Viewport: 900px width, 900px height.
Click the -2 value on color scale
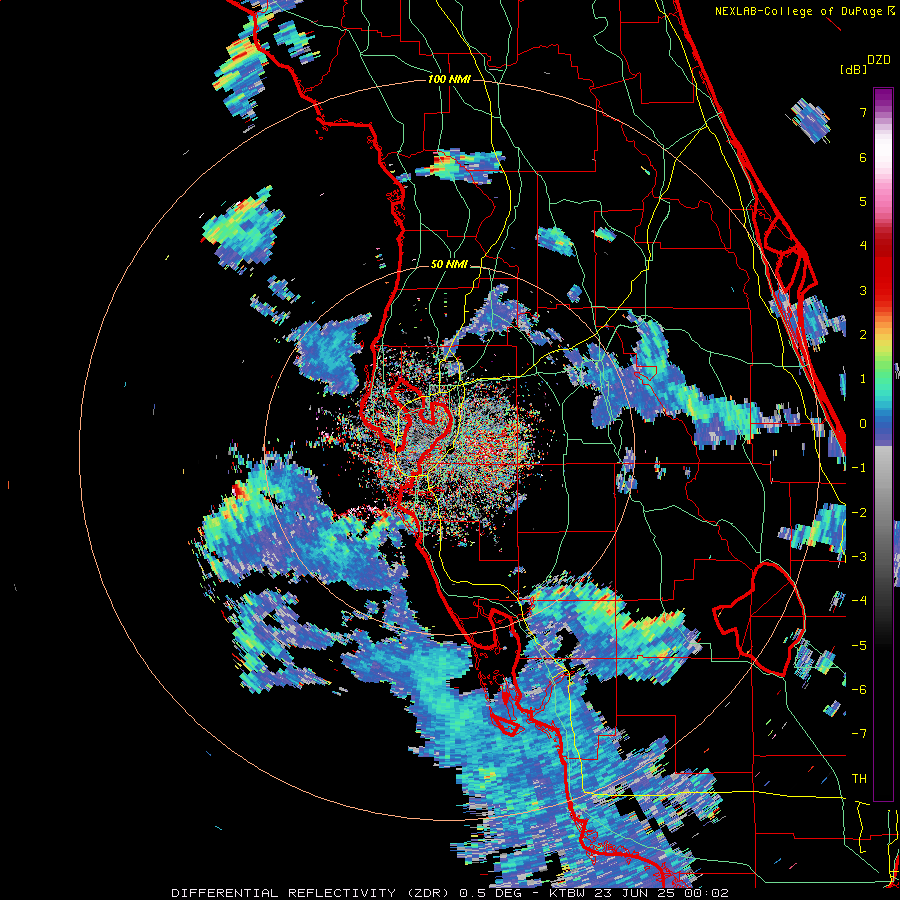point(859,512)
